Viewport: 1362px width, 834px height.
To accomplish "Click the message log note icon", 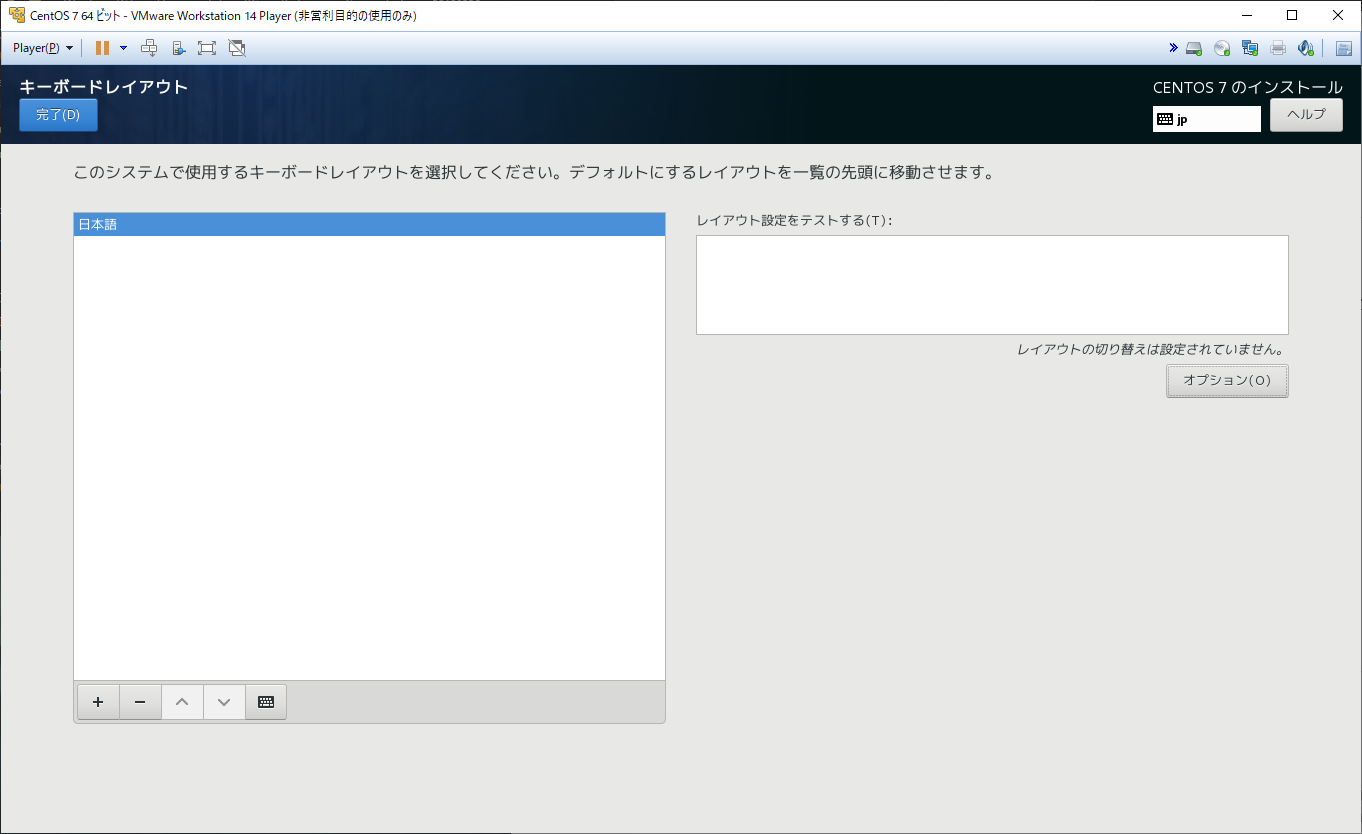I will point(1344,48).
